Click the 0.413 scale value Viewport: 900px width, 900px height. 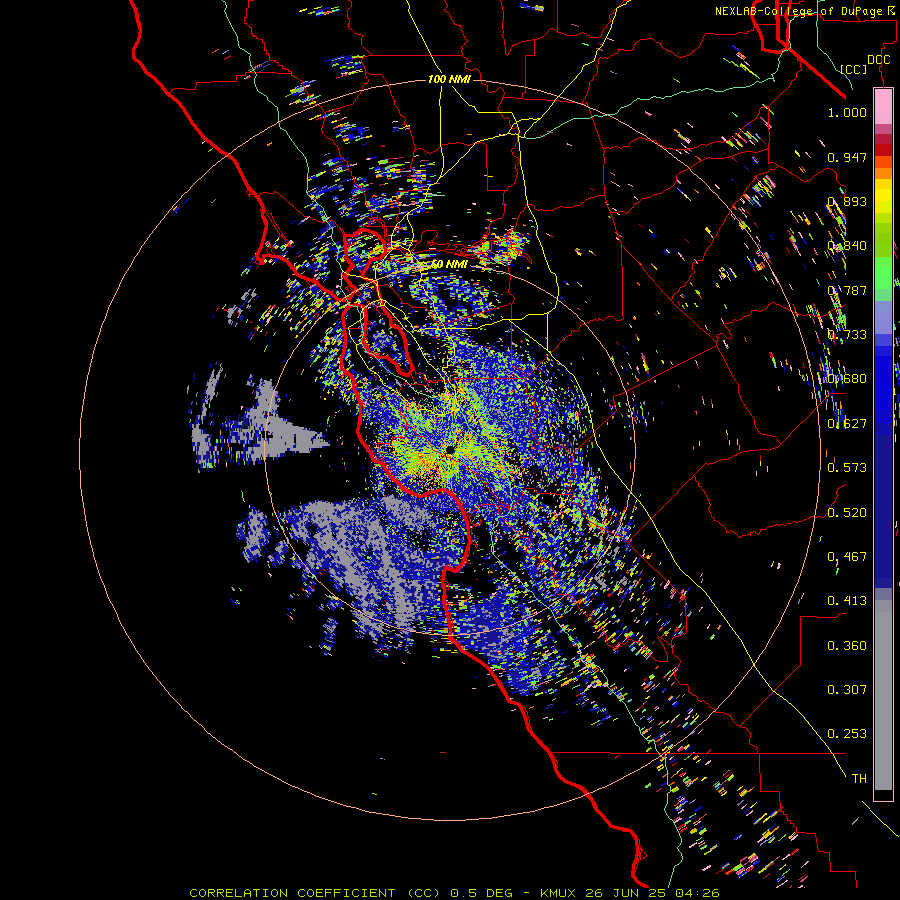pos(847,601)
